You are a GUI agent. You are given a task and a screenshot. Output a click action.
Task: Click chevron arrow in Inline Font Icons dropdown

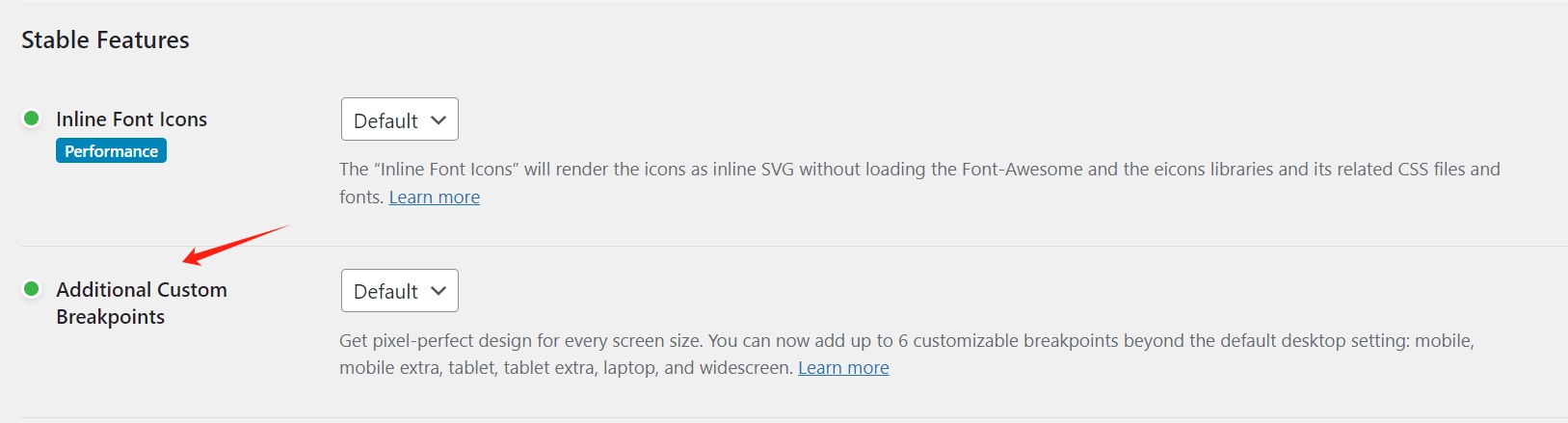click(x=439, y=120)
